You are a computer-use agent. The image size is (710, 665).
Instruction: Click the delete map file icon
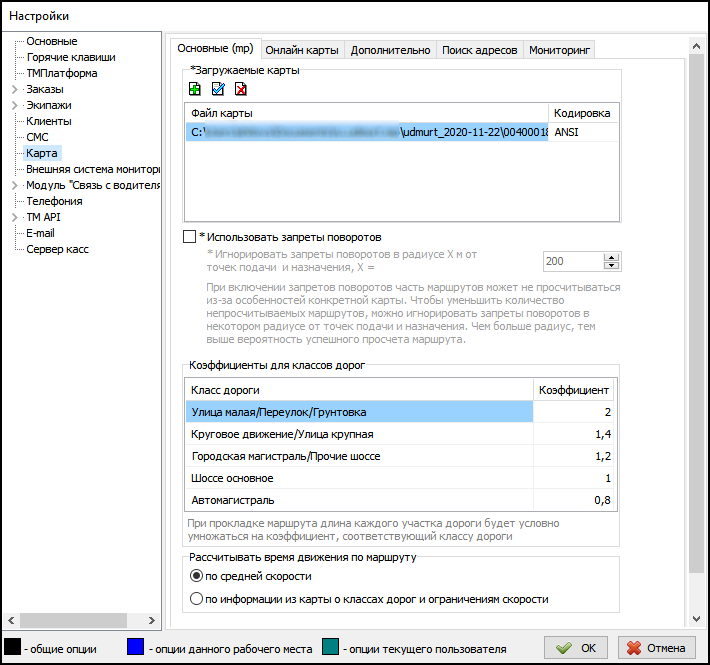tap(241, 89)
